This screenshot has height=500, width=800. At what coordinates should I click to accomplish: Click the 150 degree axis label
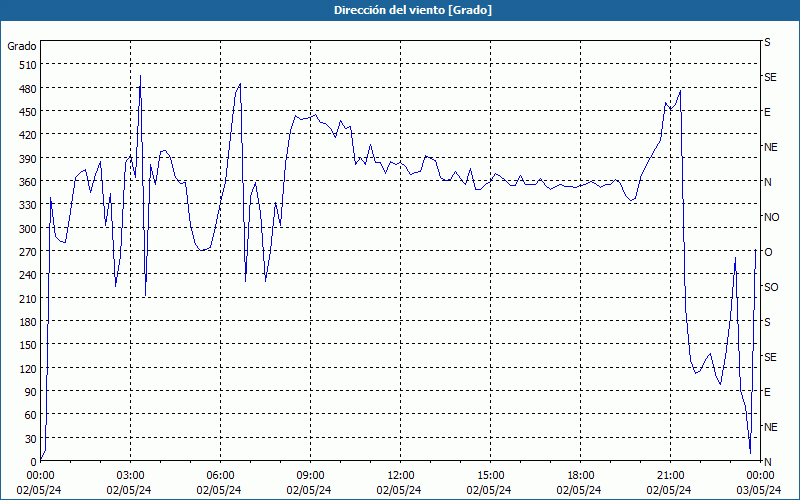tap(28, 345)
